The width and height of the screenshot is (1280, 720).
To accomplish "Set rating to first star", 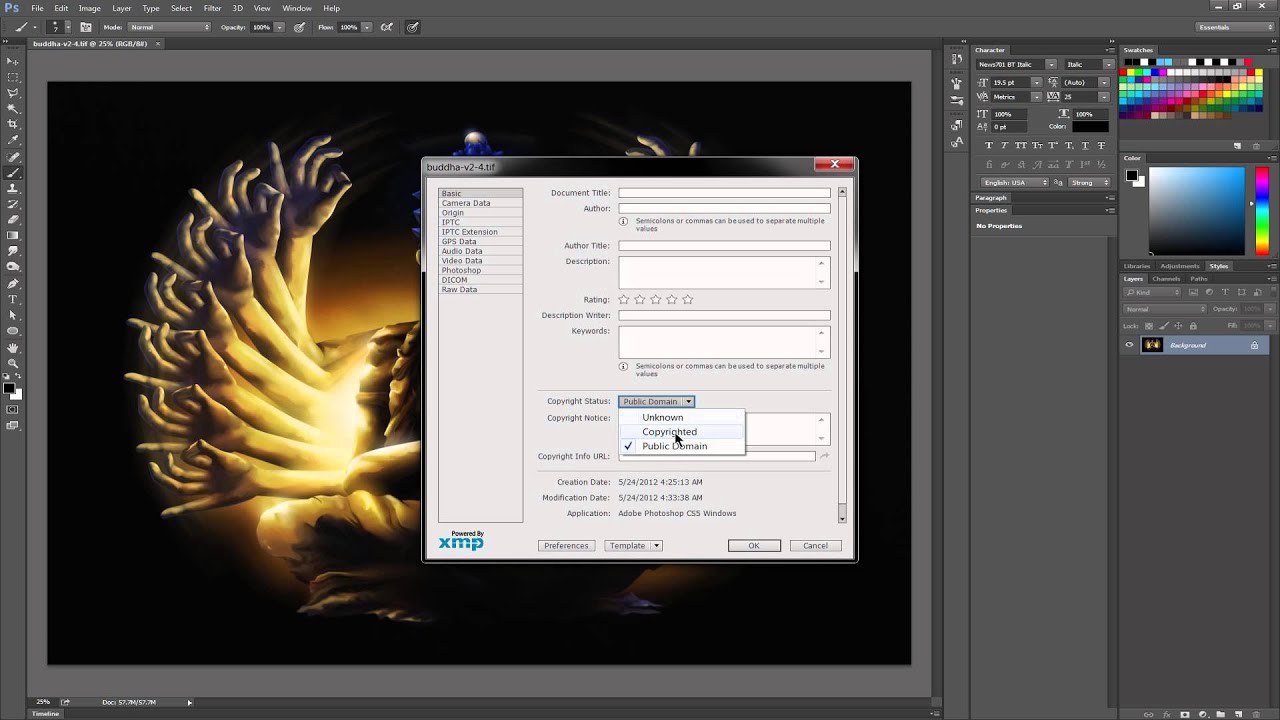I will tap(624, 299).
